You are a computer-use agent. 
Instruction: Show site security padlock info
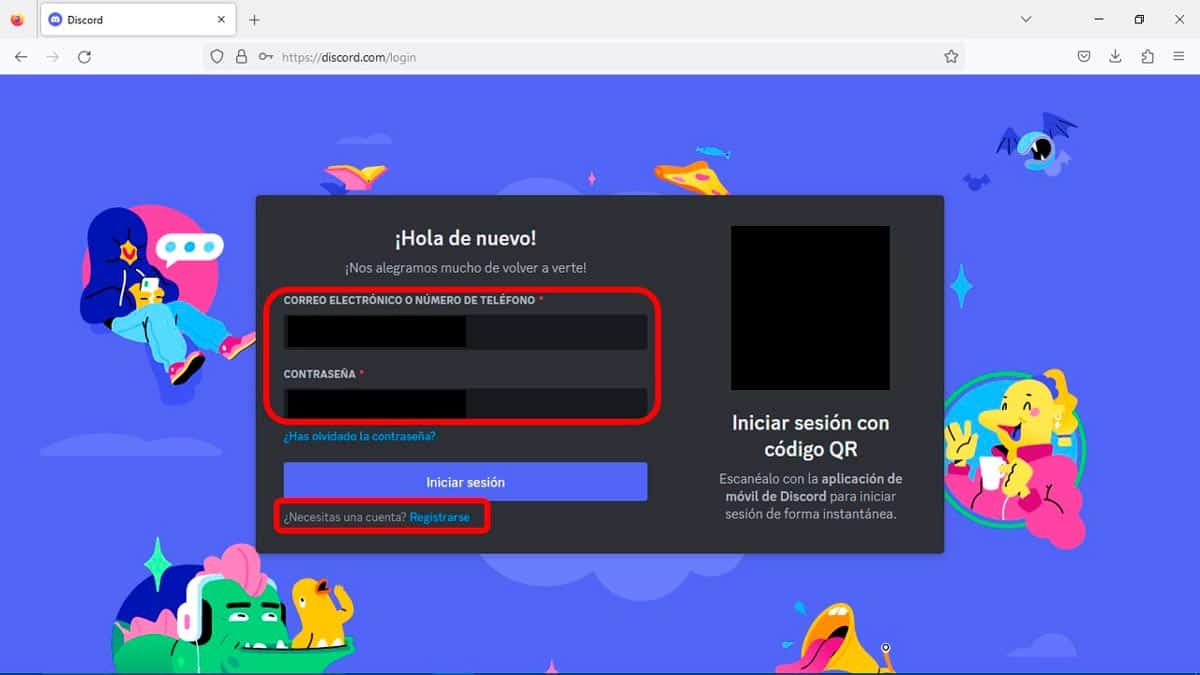pyautogui.click(x=241, y=57)
